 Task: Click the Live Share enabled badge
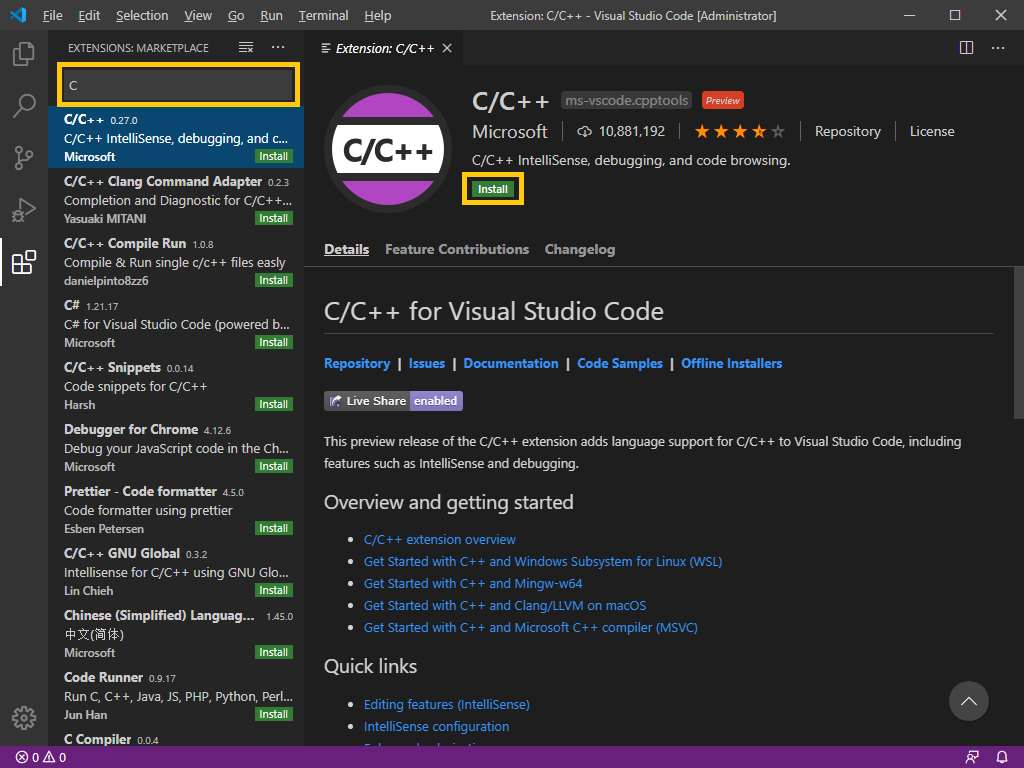(393, 401)
